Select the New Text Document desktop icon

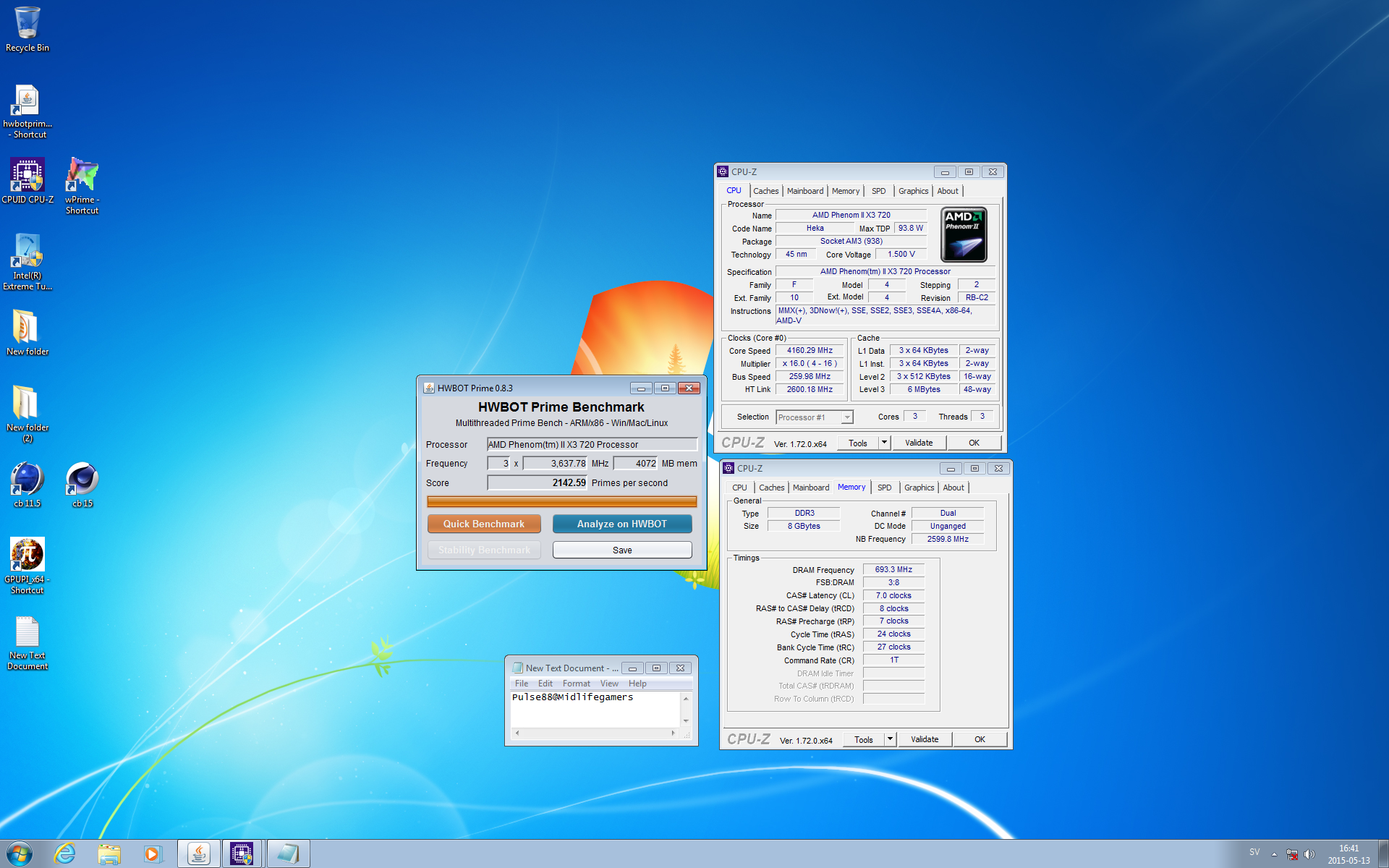[x=27, y=642]
